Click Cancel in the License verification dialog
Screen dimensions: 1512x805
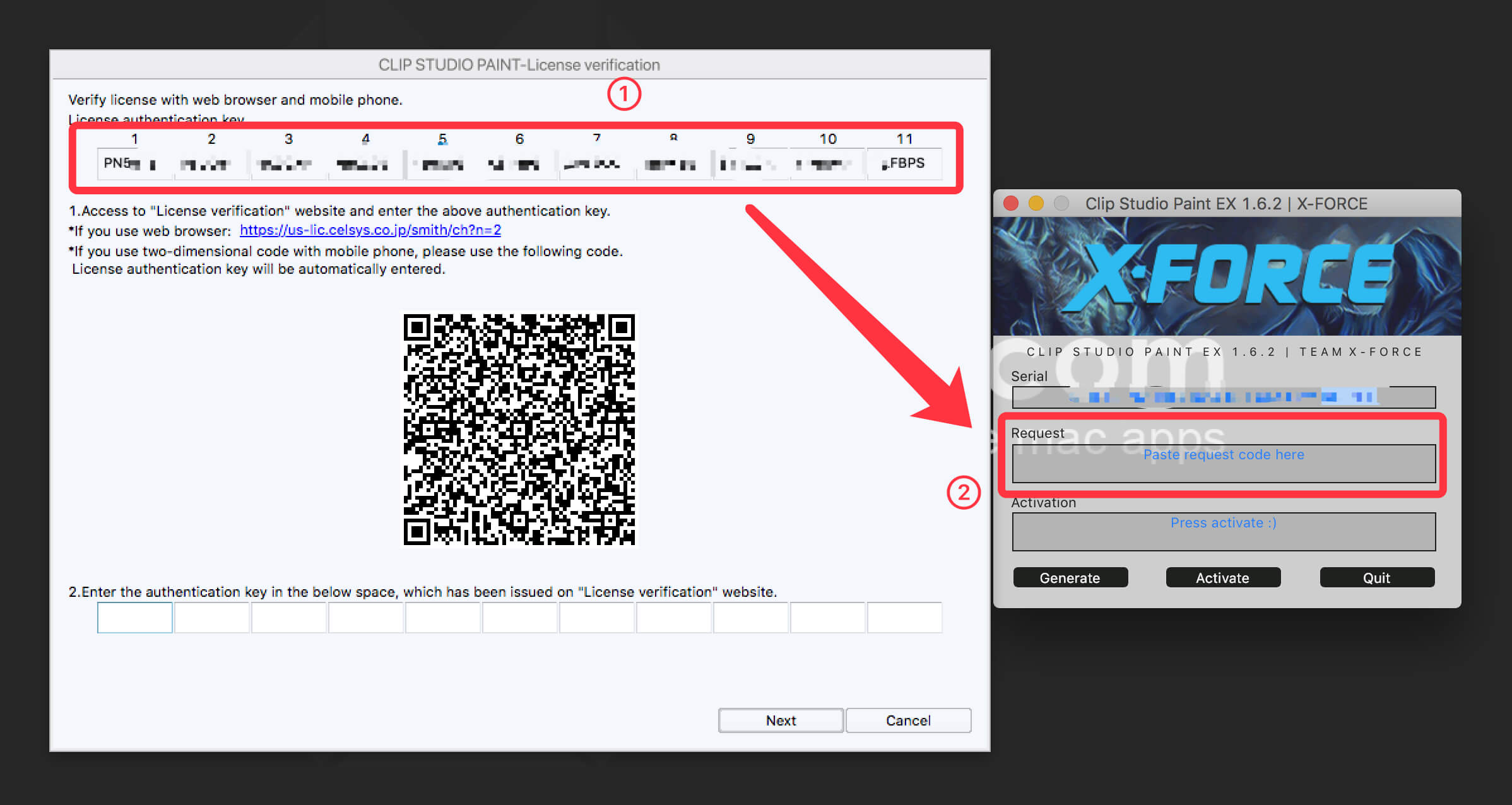click(x=908, y=720)
